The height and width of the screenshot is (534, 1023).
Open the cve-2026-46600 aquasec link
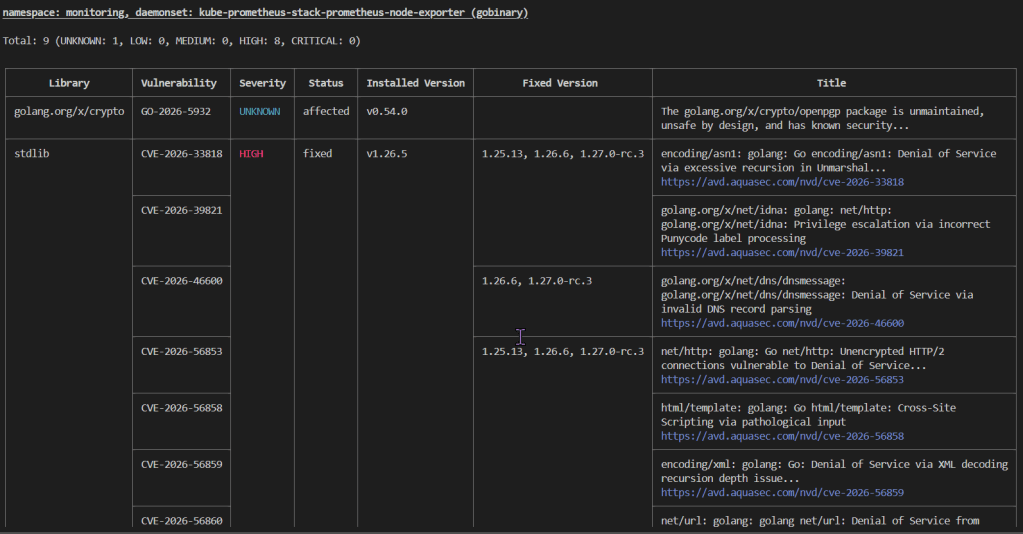[x=782, y=323]
